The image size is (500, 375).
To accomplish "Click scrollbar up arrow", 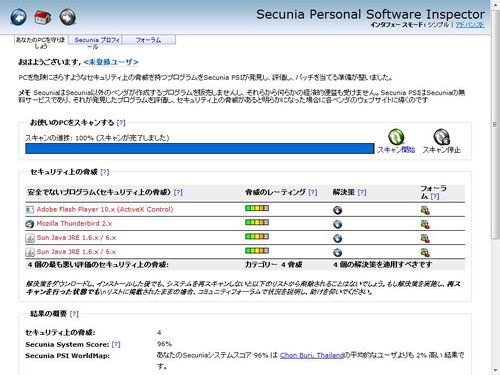I will click(x=495, y=4).
